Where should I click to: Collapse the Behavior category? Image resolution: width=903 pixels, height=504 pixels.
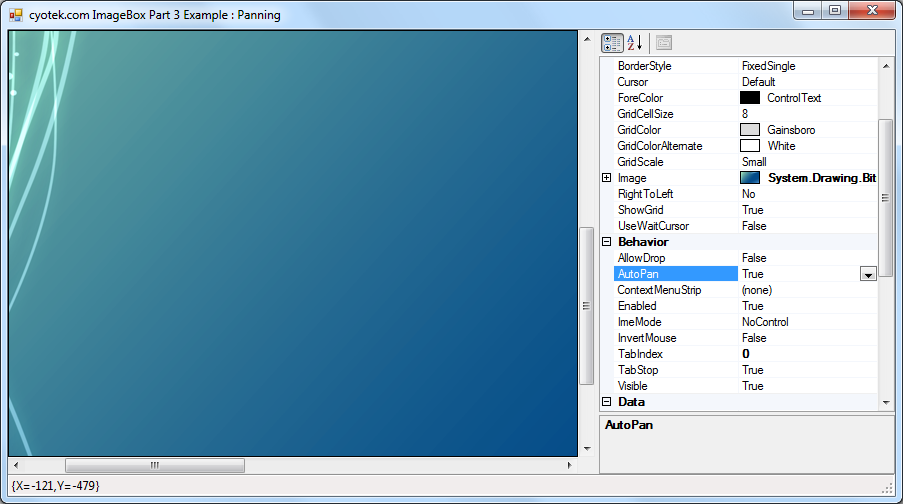point(606,242)
